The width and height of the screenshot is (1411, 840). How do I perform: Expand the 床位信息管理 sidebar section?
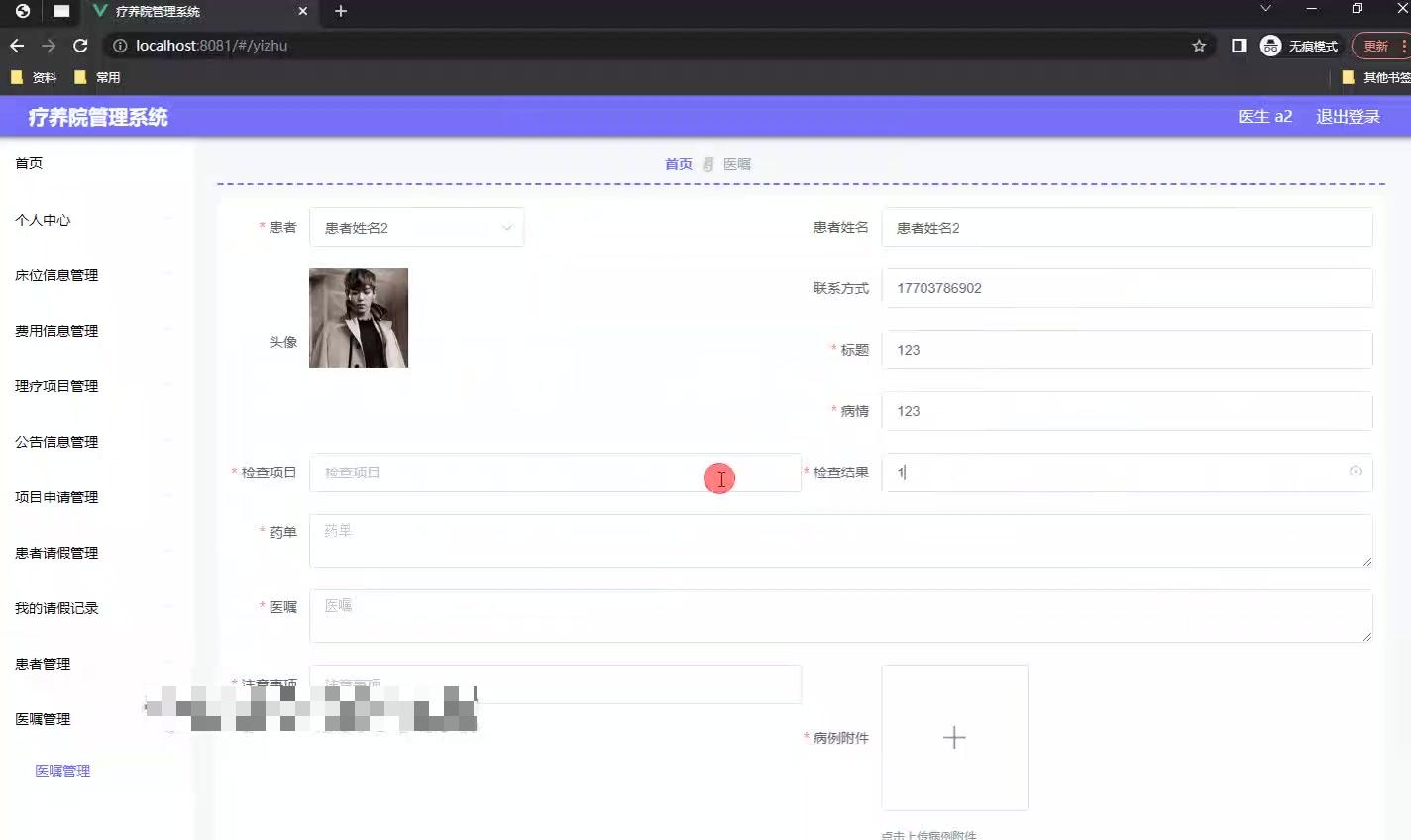point(55,275)
